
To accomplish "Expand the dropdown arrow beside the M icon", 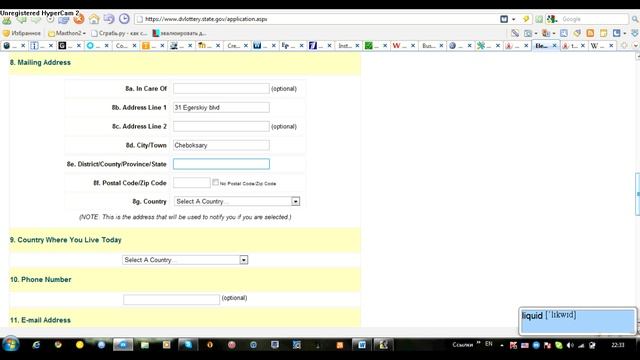I will (x=513, y=19).
